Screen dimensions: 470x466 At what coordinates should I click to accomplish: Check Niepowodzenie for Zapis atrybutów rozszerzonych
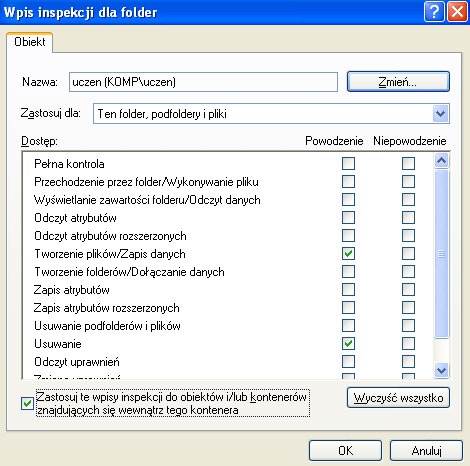pos(408,308)
